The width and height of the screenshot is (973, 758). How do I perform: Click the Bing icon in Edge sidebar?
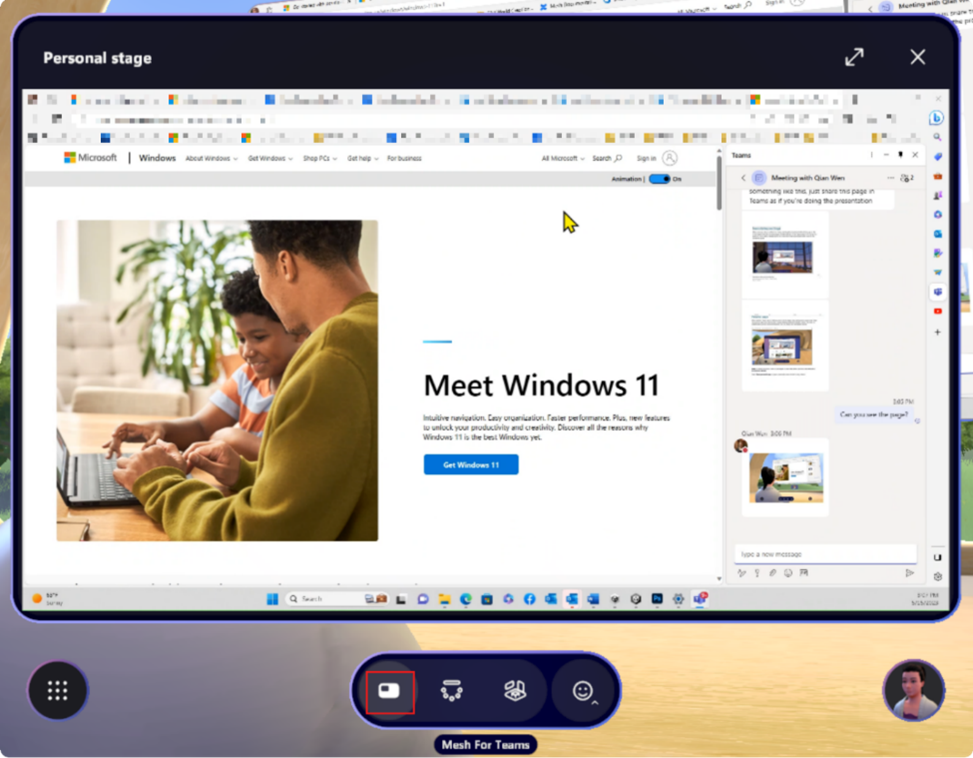937,118
